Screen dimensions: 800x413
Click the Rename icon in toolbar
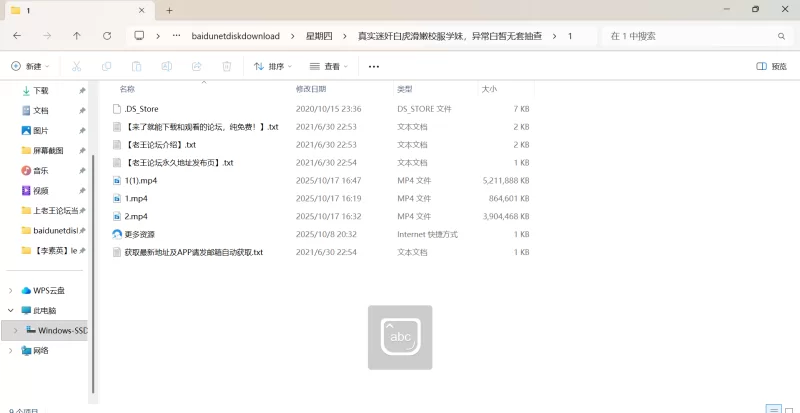(x=166, y=67)
